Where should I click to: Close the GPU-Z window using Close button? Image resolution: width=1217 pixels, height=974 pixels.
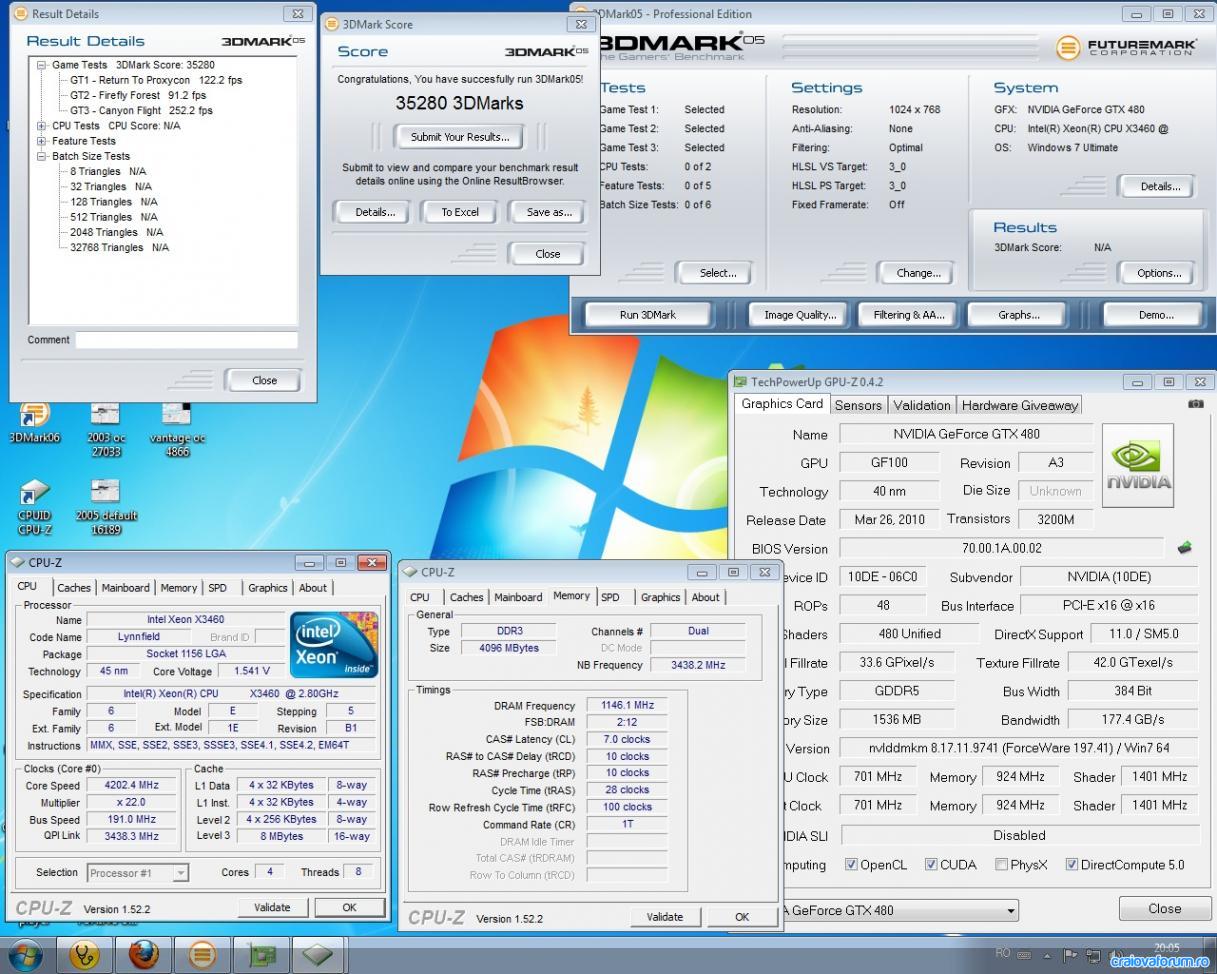point(1164,909)
